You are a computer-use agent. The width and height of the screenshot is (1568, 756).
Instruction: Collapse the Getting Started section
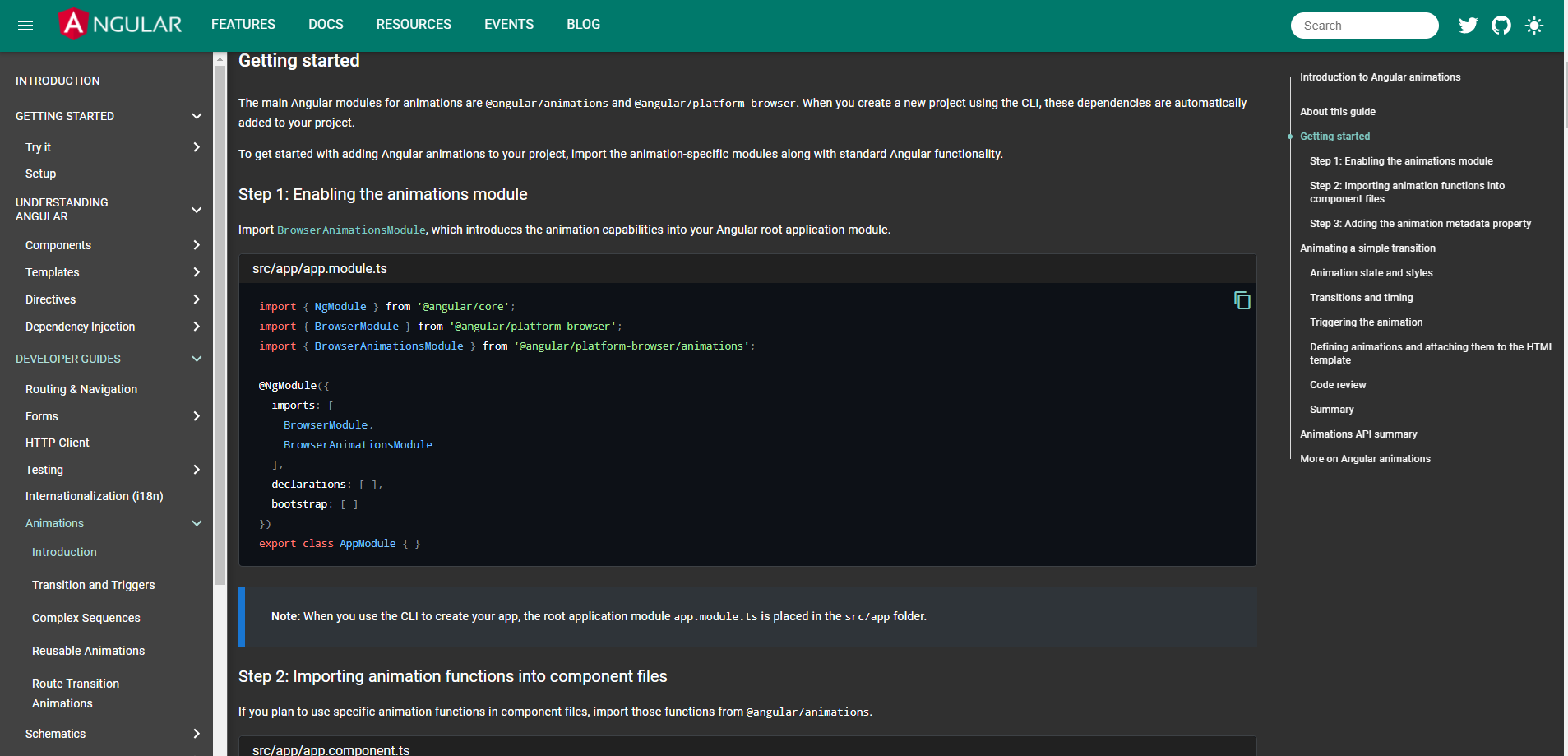tap(197, 116)
